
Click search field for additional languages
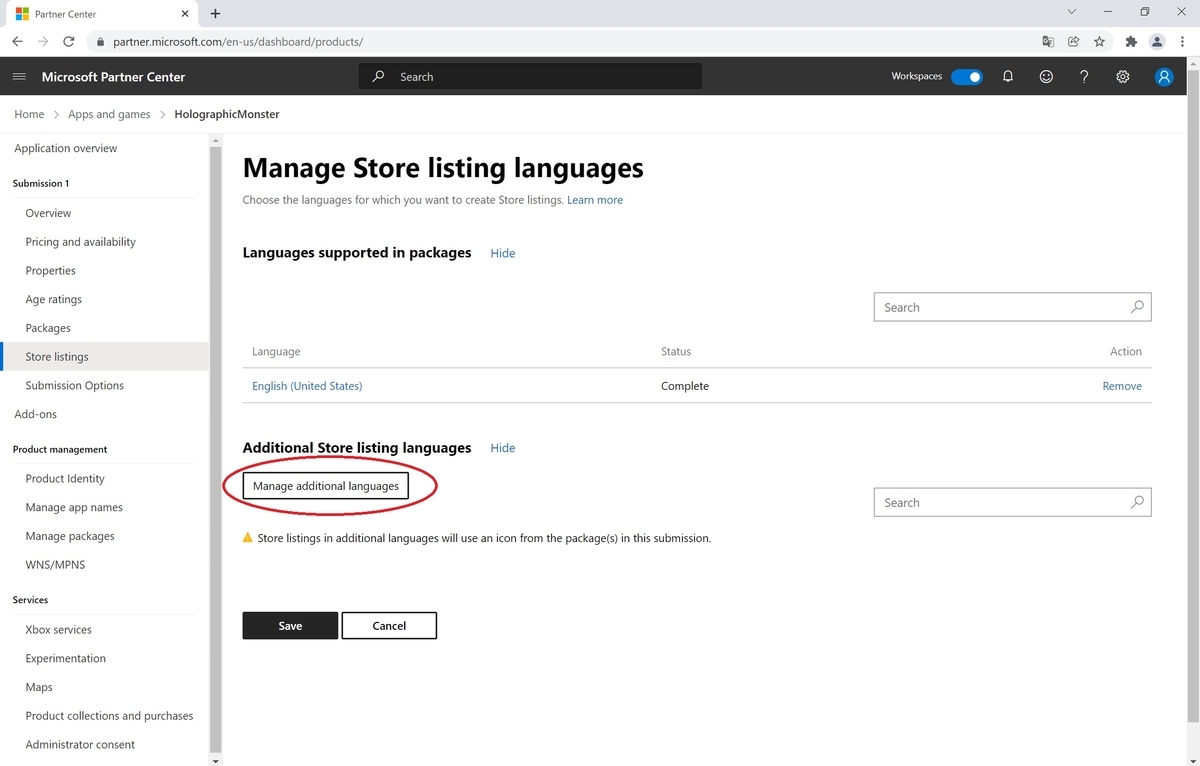coord(1012,502)
